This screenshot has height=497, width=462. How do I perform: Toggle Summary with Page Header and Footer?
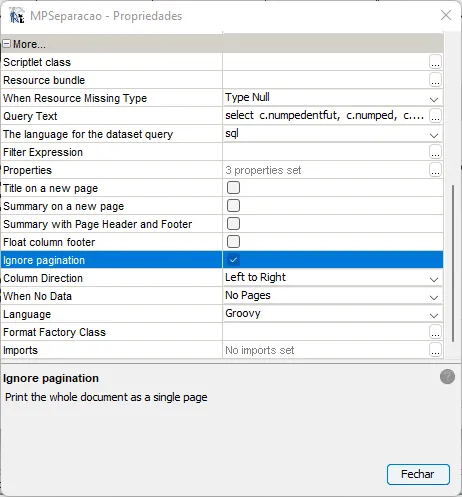pyautogui.click(x=233, y=224)
